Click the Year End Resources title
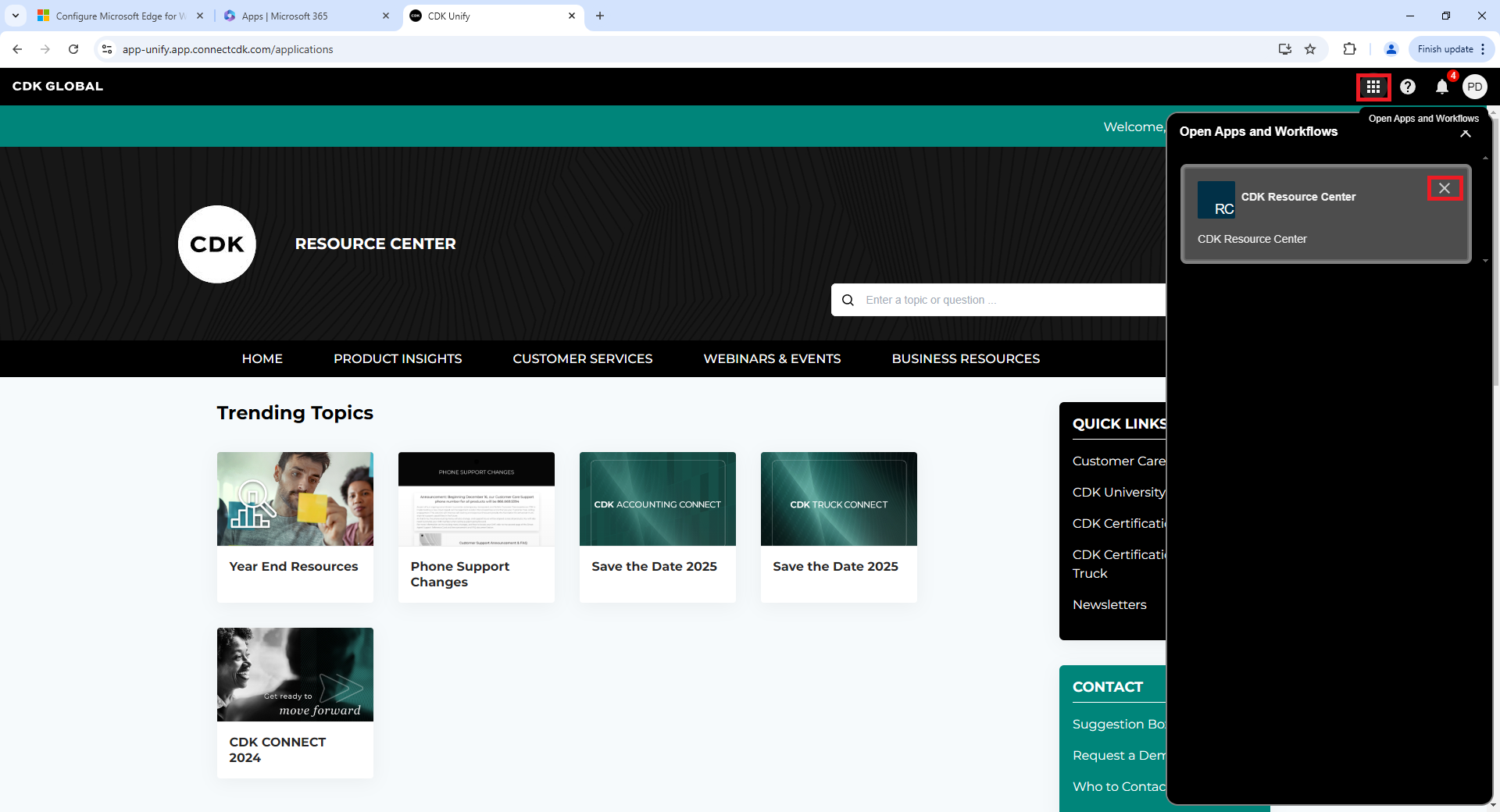 (x=294, y=567)
